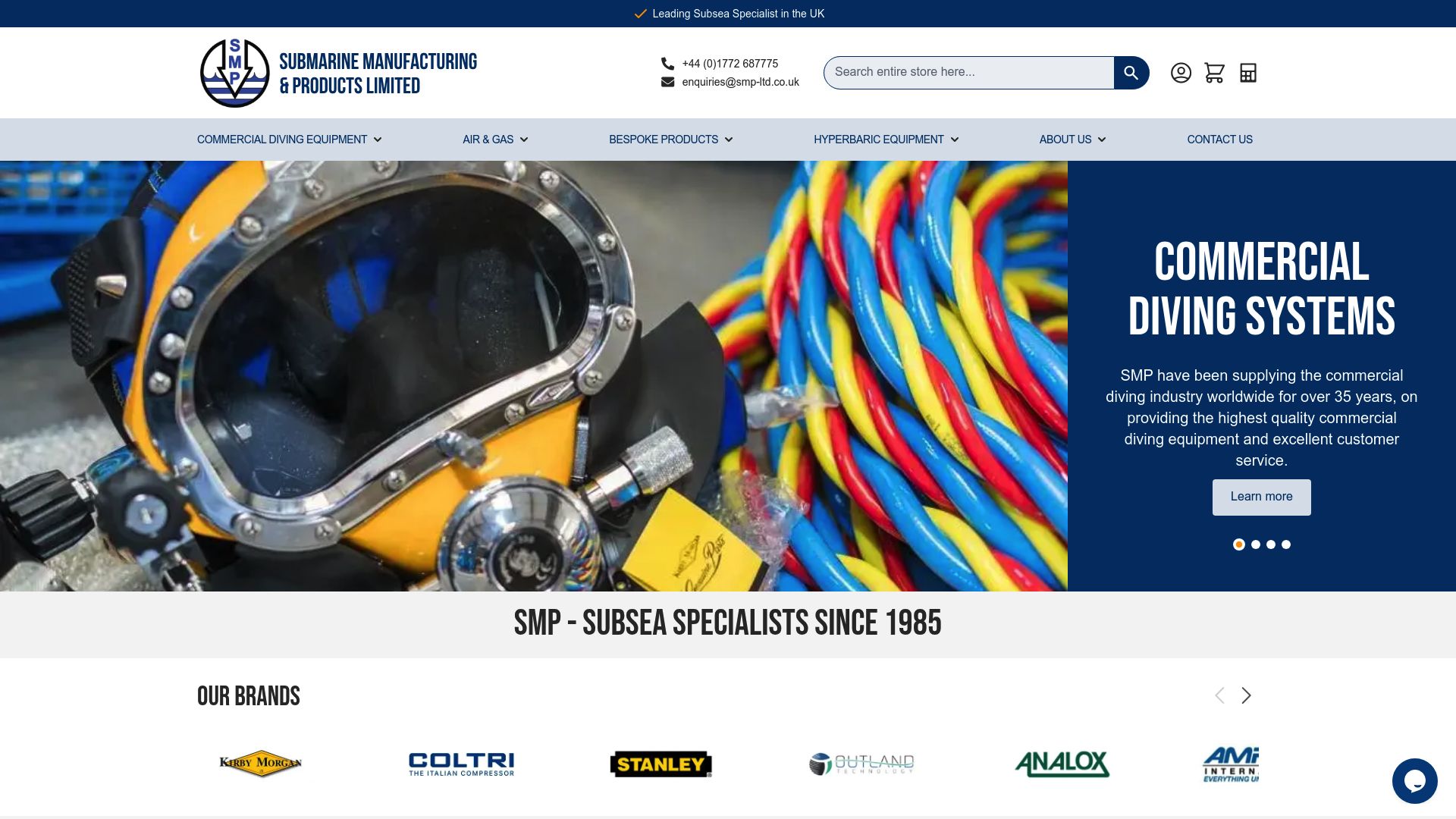The width and height of the screenshot is (1456, 819).
Task: Open Air & Gas menu
Action: tap(488, 140)
